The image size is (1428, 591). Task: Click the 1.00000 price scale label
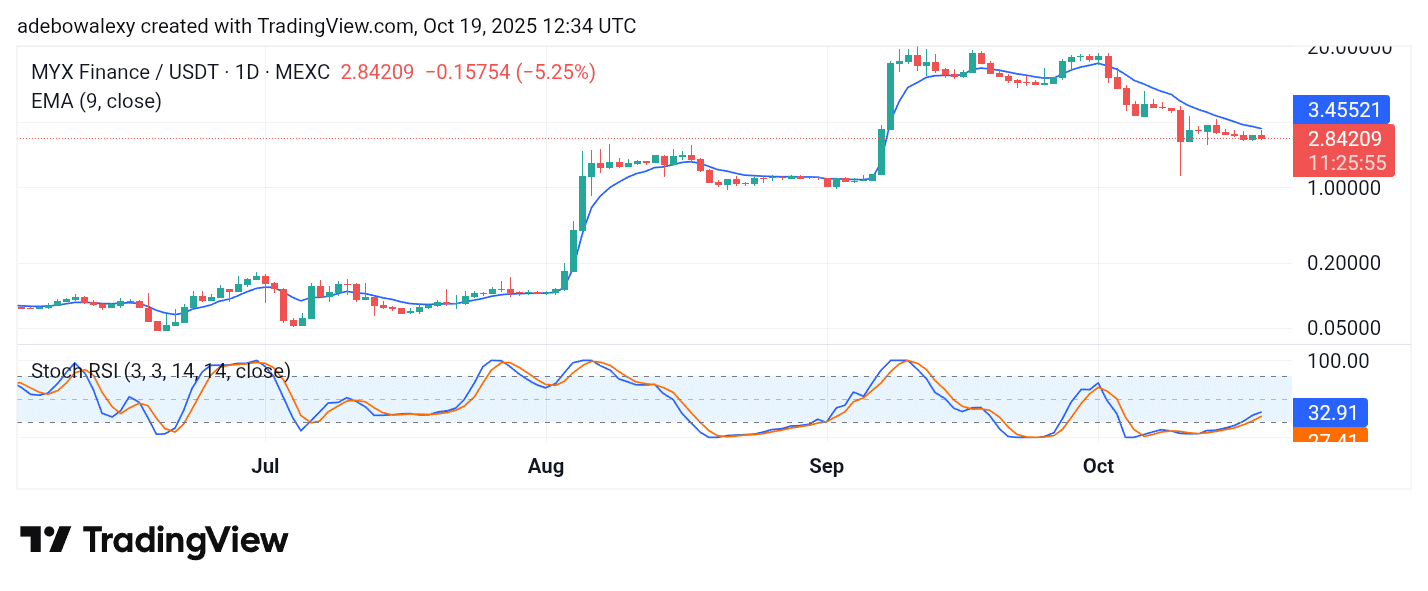point(1345,187)
